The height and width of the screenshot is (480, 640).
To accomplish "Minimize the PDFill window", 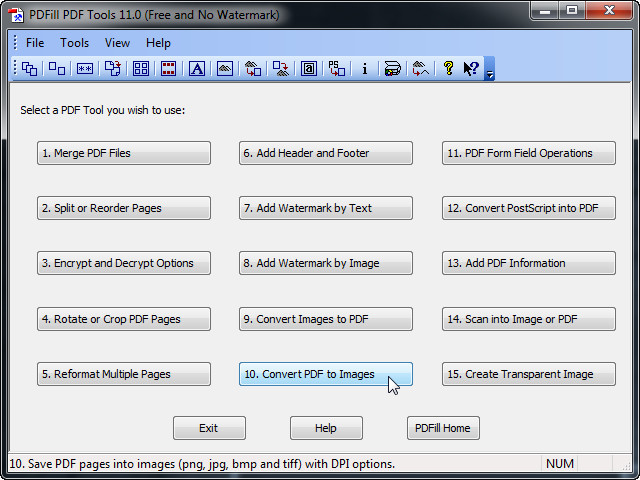I will tap(544, 10).
